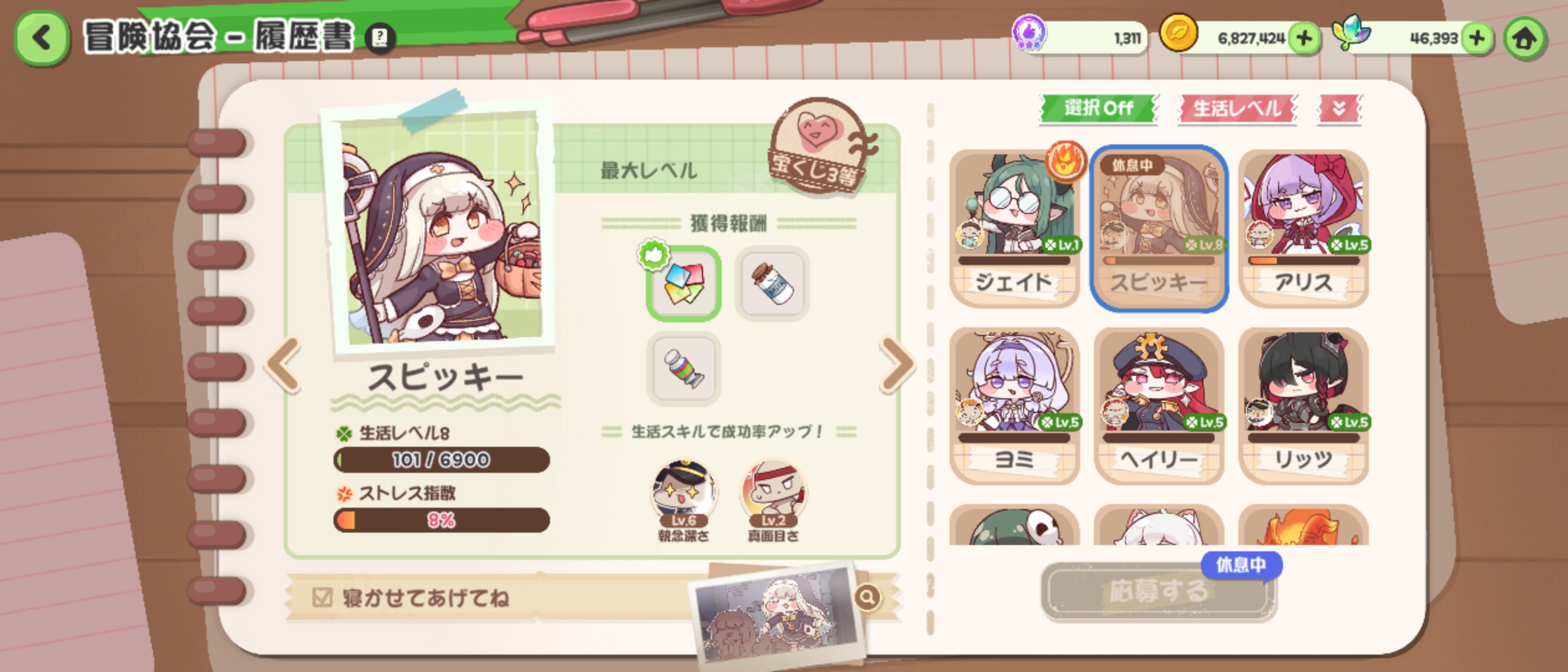
Task: Toggle the 選択 Off switch
Action: [x=1098, y=108]
